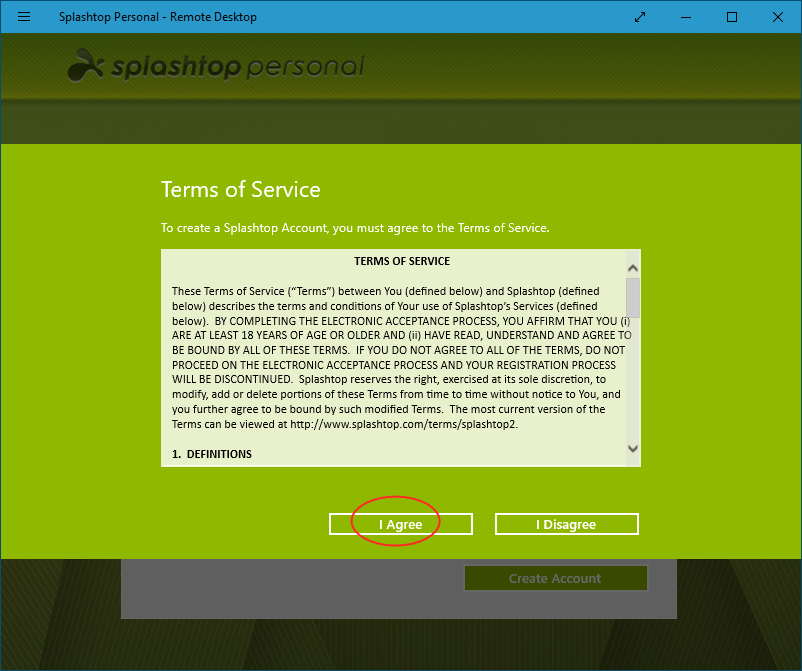Maximize the Splashtop Personal window
Image resolution: width=802 pixels, height=671 pixels.
click(732, 17)
